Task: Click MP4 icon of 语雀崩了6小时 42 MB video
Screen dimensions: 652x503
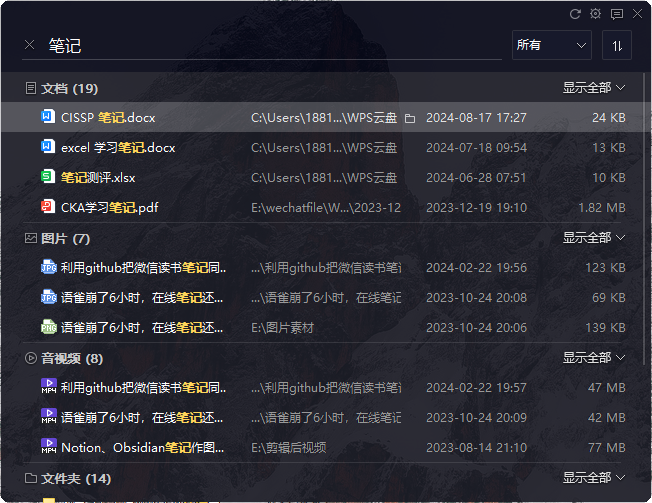Action: 49,417
